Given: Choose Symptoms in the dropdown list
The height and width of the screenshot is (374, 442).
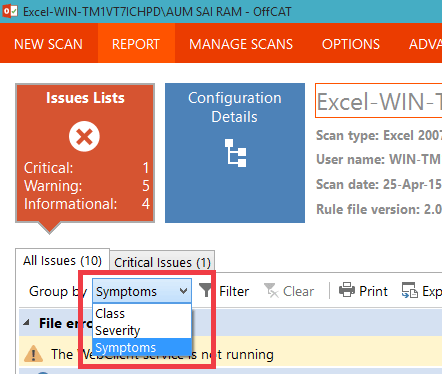Looking at the screenshot, I should pos(142,347).
